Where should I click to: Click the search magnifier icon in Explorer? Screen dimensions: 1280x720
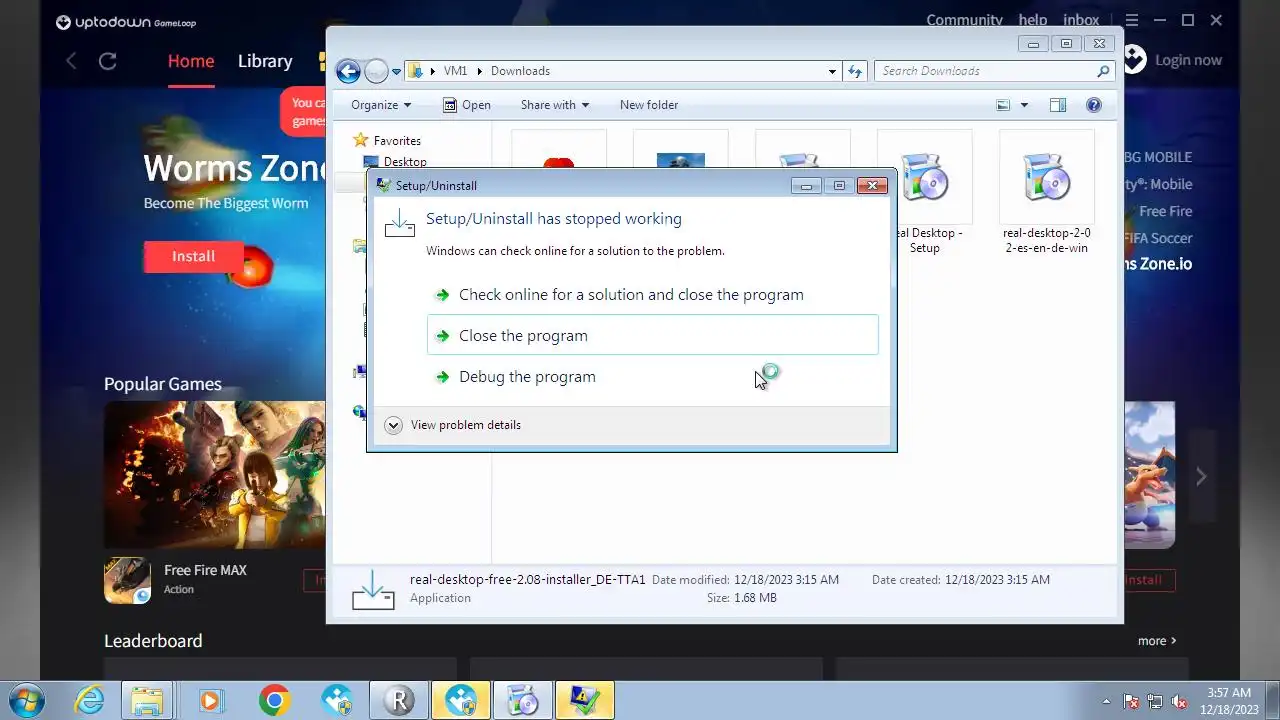[x=1103, y=71]
